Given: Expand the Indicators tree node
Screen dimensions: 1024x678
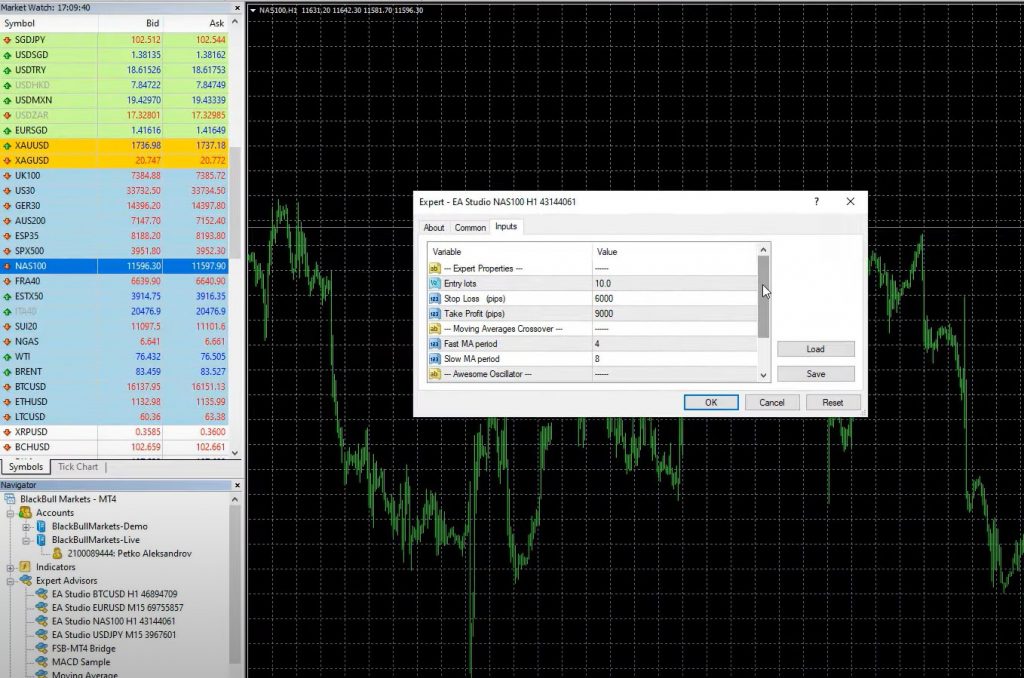Looking at the screenshot, I should click(11, 567).
